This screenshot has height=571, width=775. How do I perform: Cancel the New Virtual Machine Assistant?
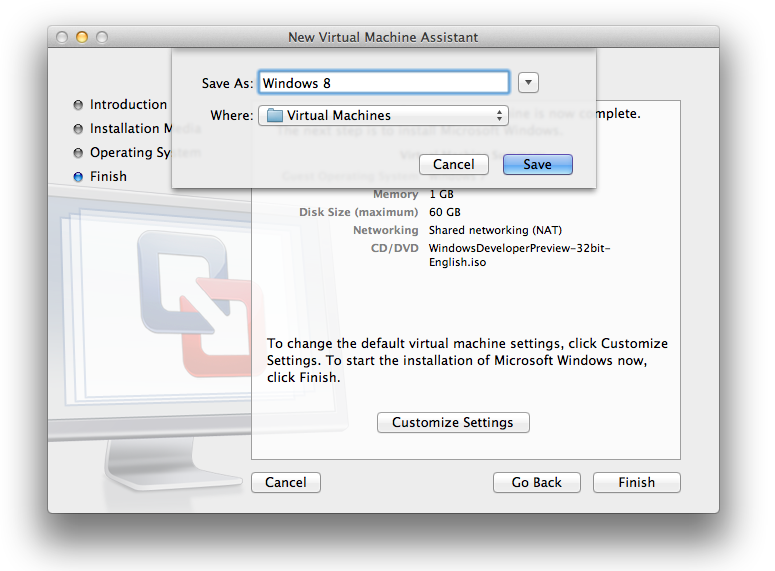[286, 483]
